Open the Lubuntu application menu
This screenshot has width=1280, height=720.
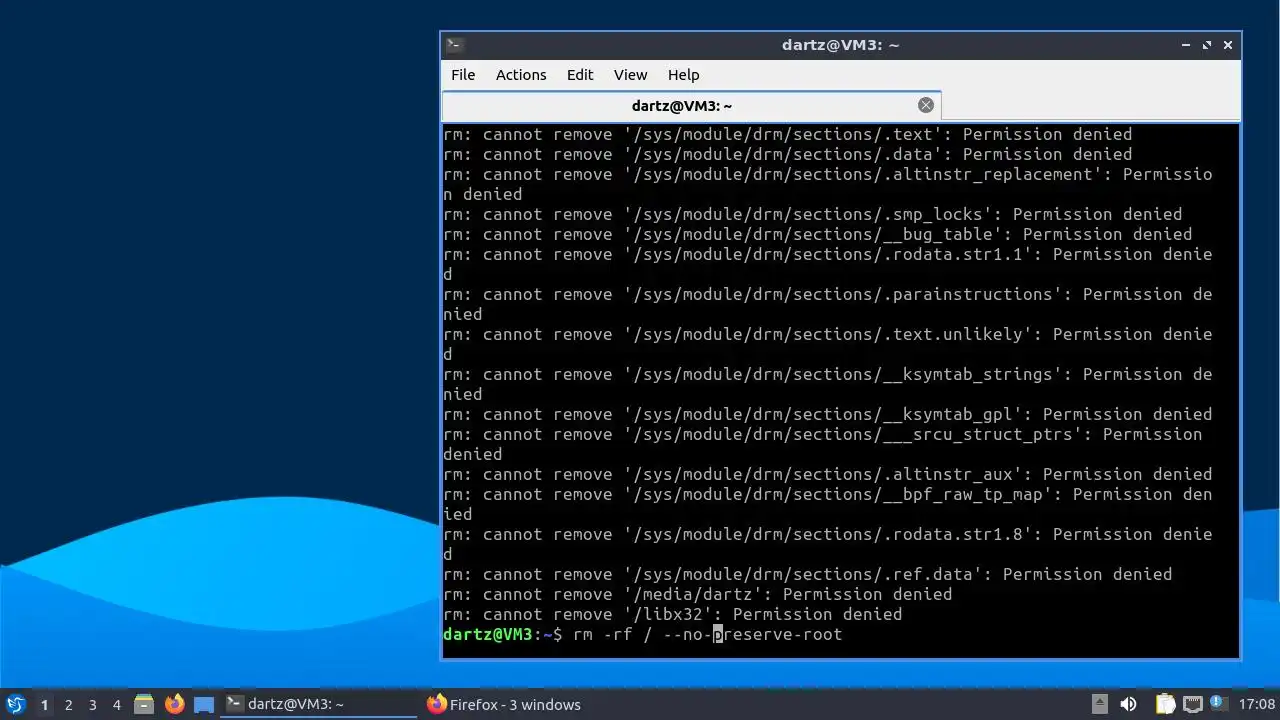coord(16,704)
